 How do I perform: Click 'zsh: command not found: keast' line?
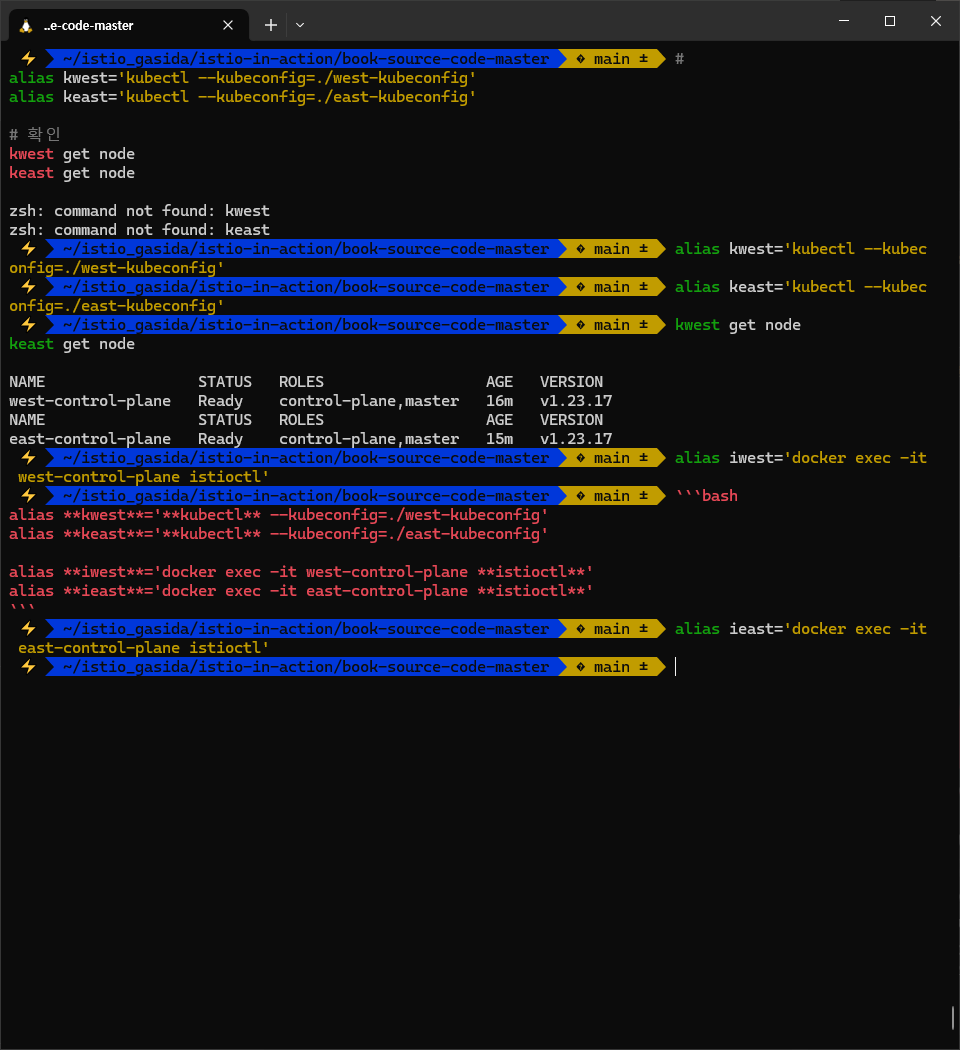point(139,230)
